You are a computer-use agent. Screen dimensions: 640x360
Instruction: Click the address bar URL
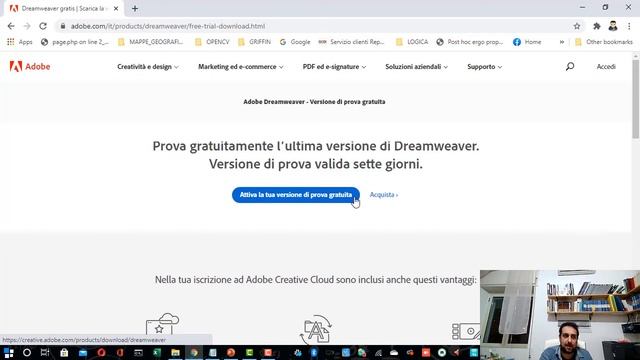pos(168,26)
